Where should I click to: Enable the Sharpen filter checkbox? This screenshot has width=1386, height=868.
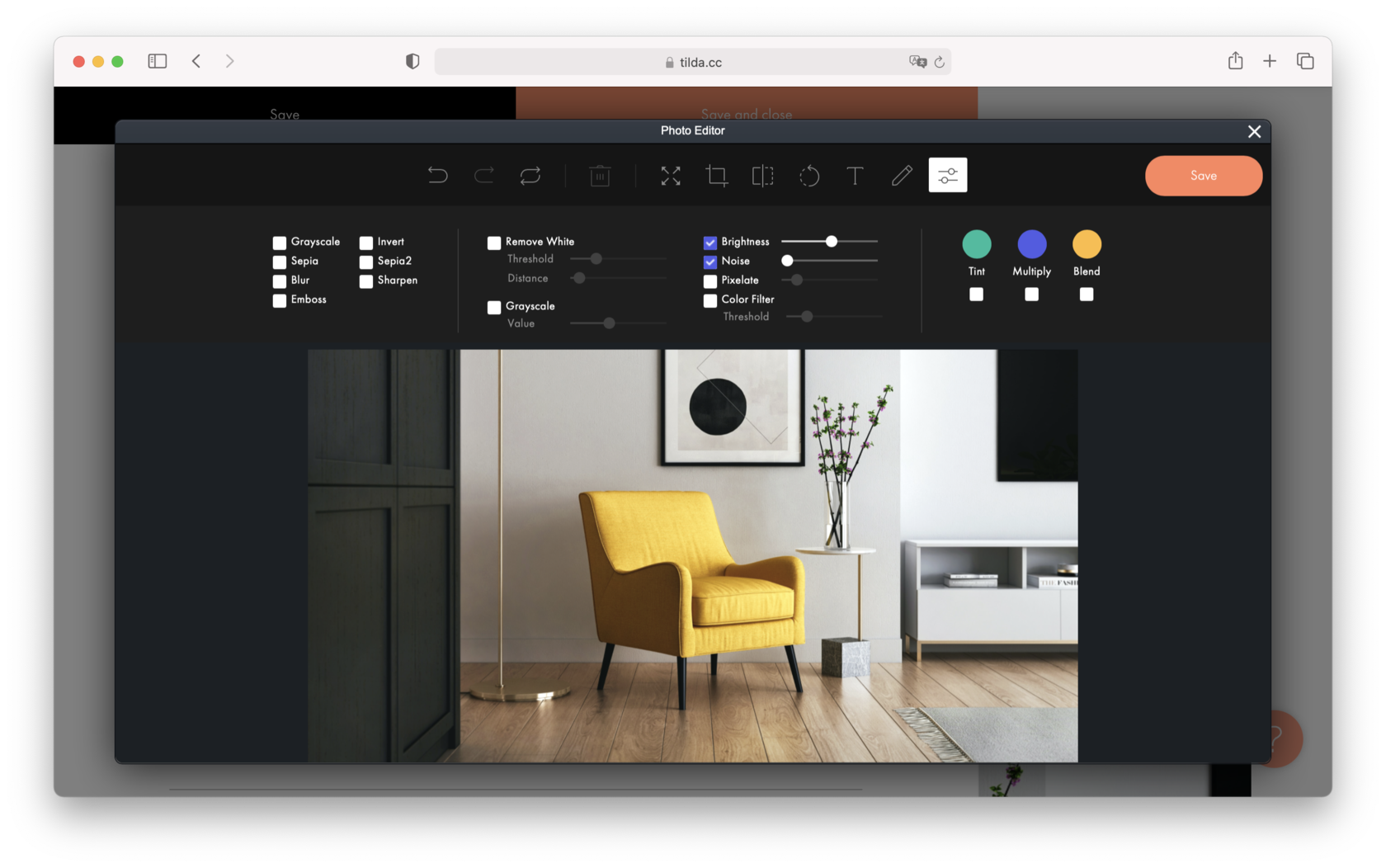coord(366,281)
